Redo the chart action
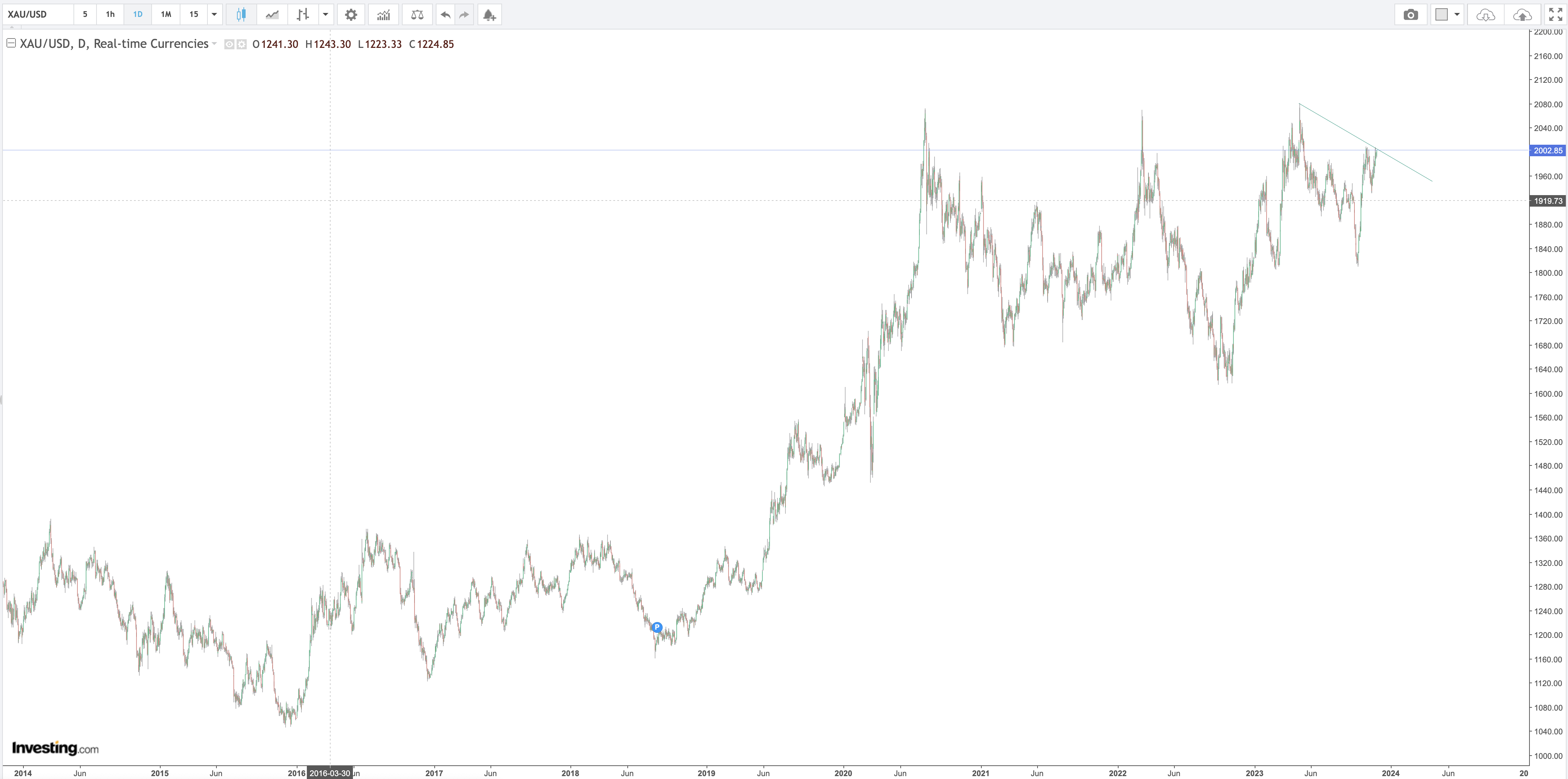1568x779 pixels. pyautogui.click(x=464, y=15)
